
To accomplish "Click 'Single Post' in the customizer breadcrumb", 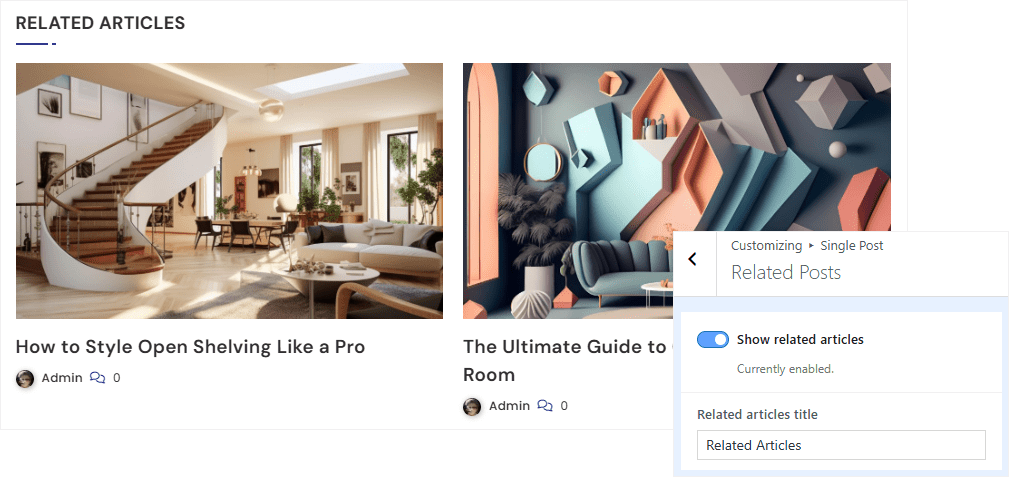I will point(851,245).
